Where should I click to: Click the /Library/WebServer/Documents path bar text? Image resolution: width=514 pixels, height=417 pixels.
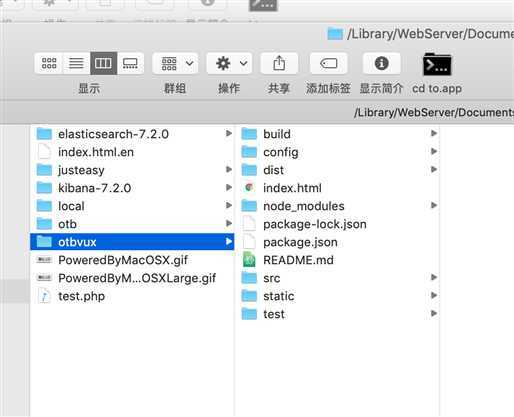coord(434,112)
